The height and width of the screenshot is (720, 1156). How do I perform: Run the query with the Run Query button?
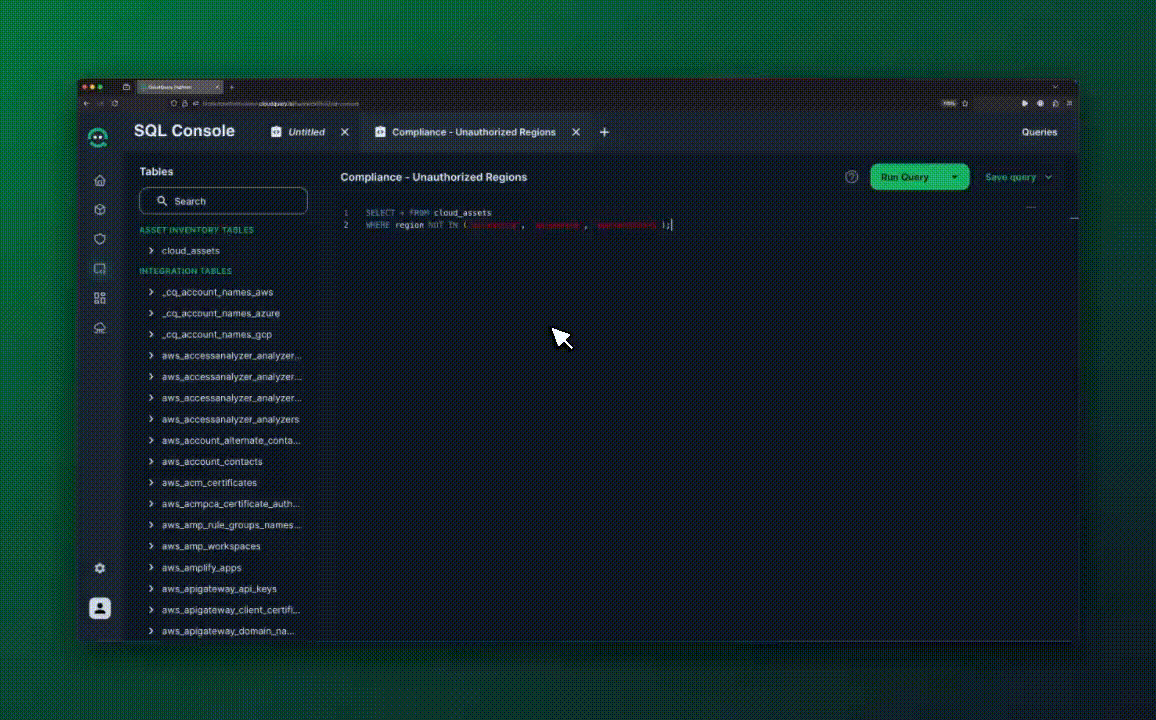(905, 177)
